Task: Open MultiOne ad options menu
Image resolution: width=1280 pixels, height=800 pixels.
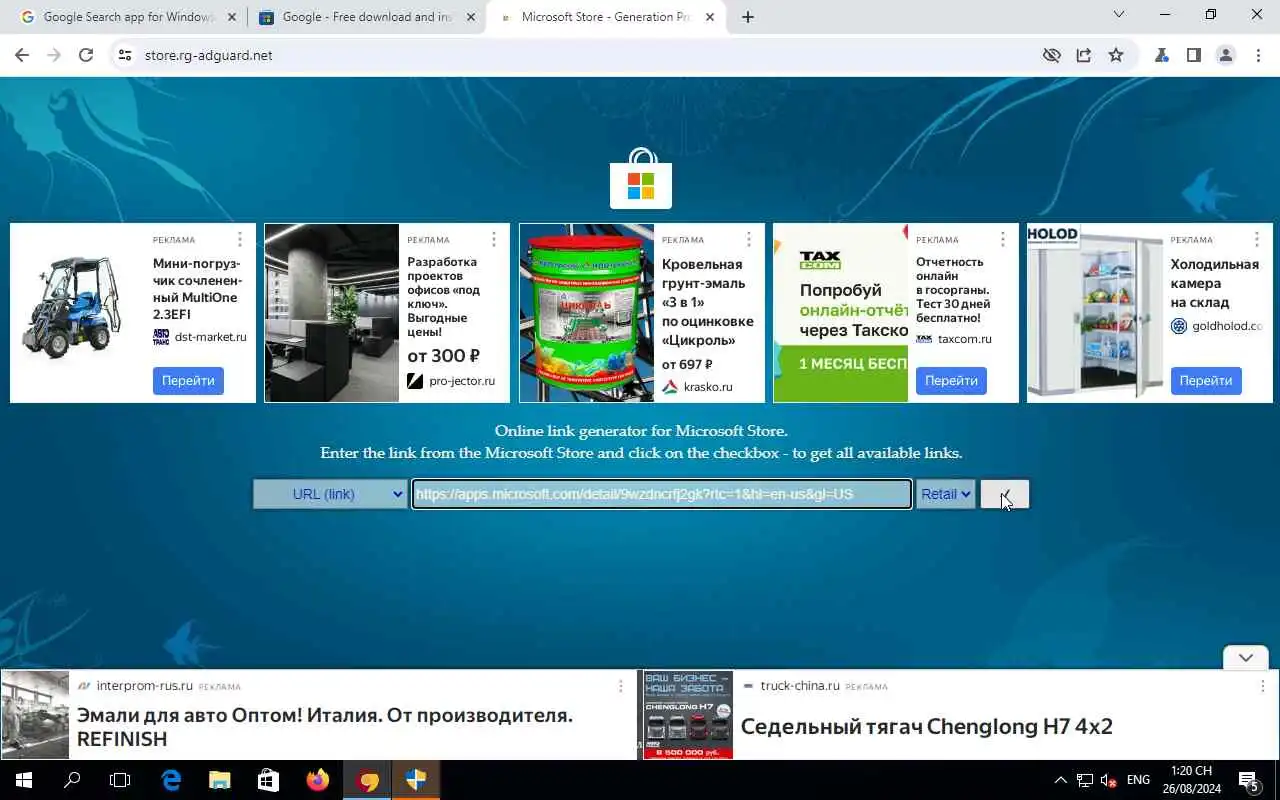Action: (240, 240)
